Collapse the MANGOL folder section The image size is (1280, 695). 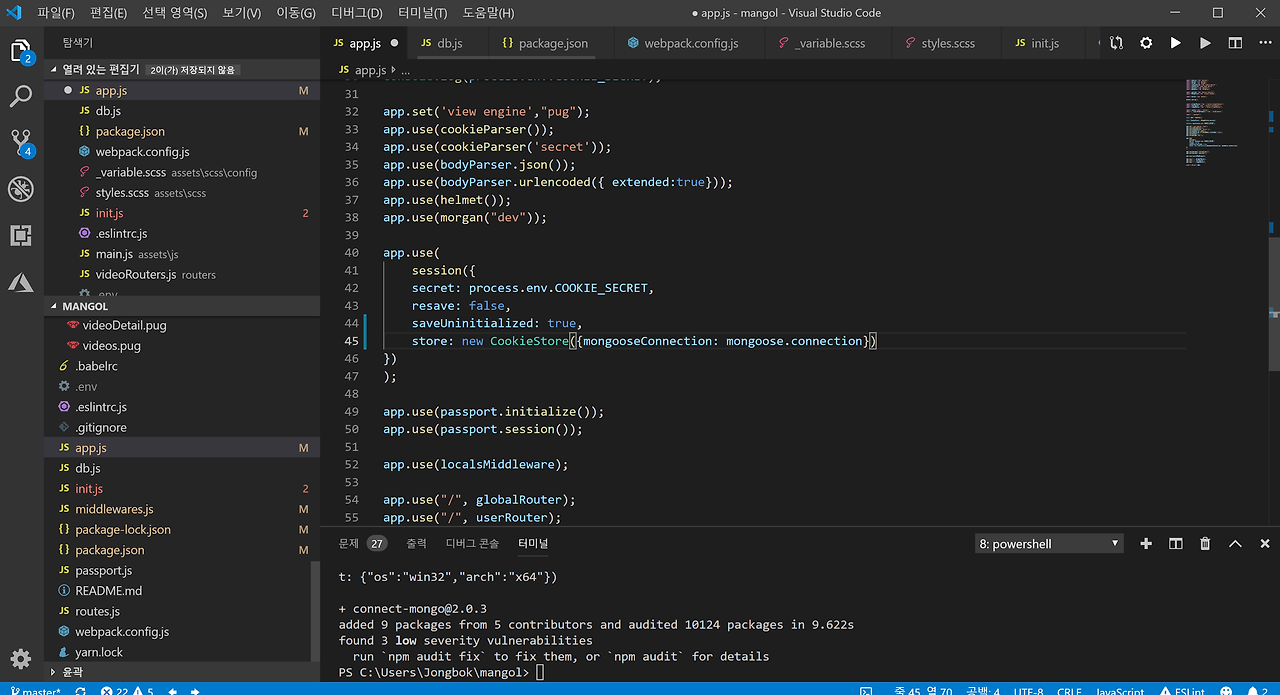click(85, 306)
